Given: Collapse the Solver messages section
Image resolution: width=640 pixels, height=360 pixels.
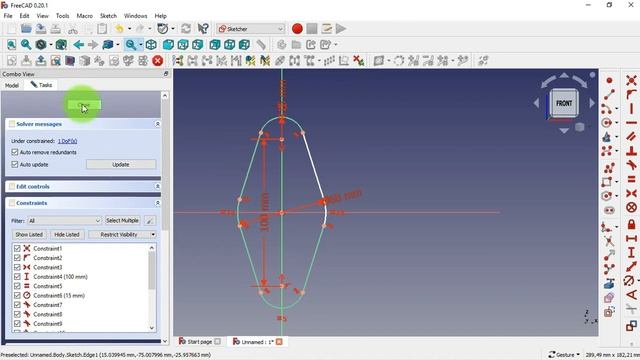Looking at the screenshot, I should [158, 124].
